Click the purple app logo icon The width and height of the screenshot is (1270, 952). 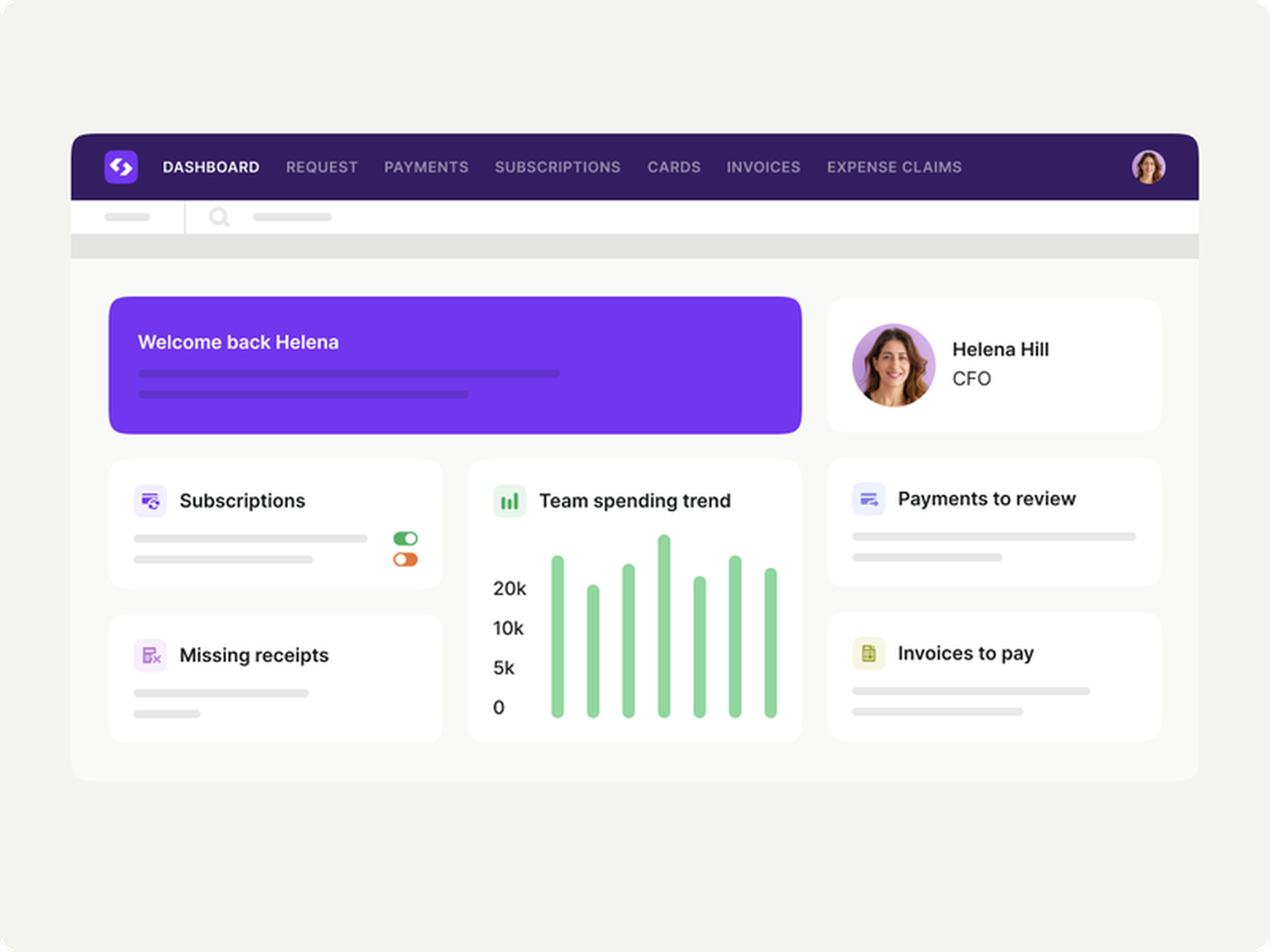[121, 166]
